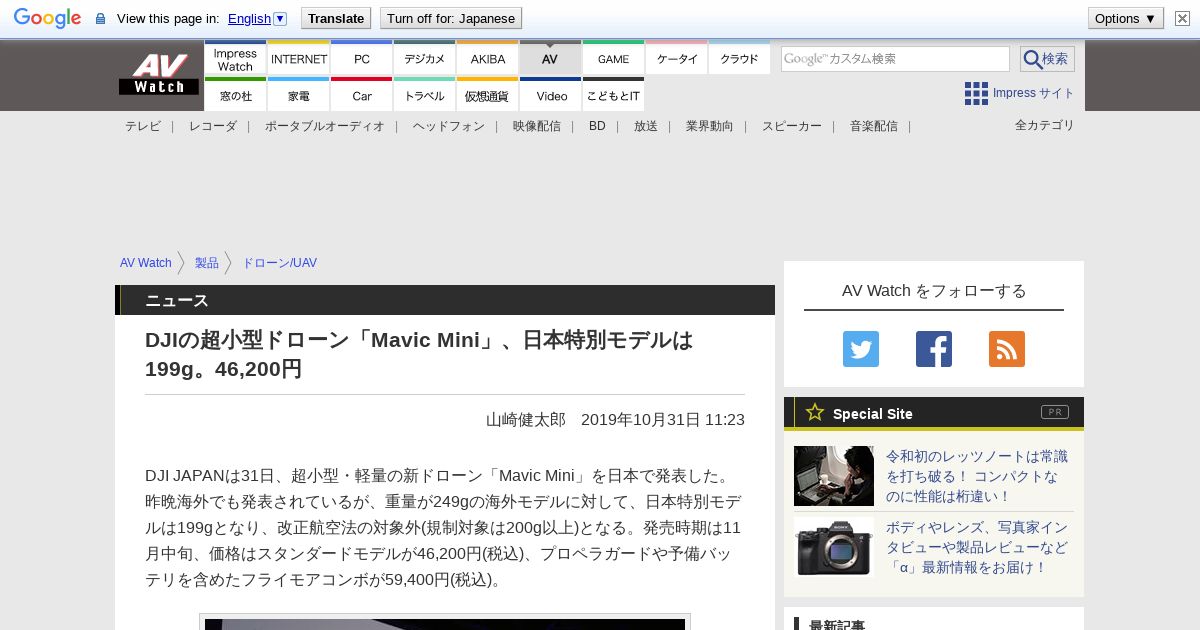Go to the 業界動向 category
The width and height of the screenshot is (1200, 630).
click(x=710, y=126)
